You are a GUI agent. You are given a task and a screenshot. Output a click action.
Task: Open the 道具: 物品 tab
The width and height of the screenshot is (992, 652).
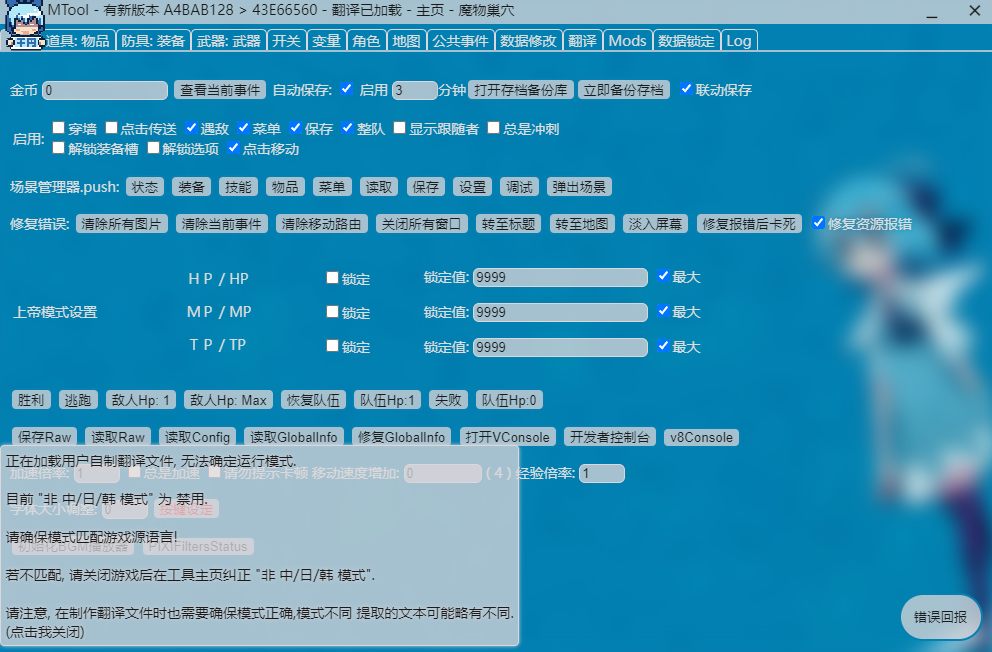tap(78, 40)
